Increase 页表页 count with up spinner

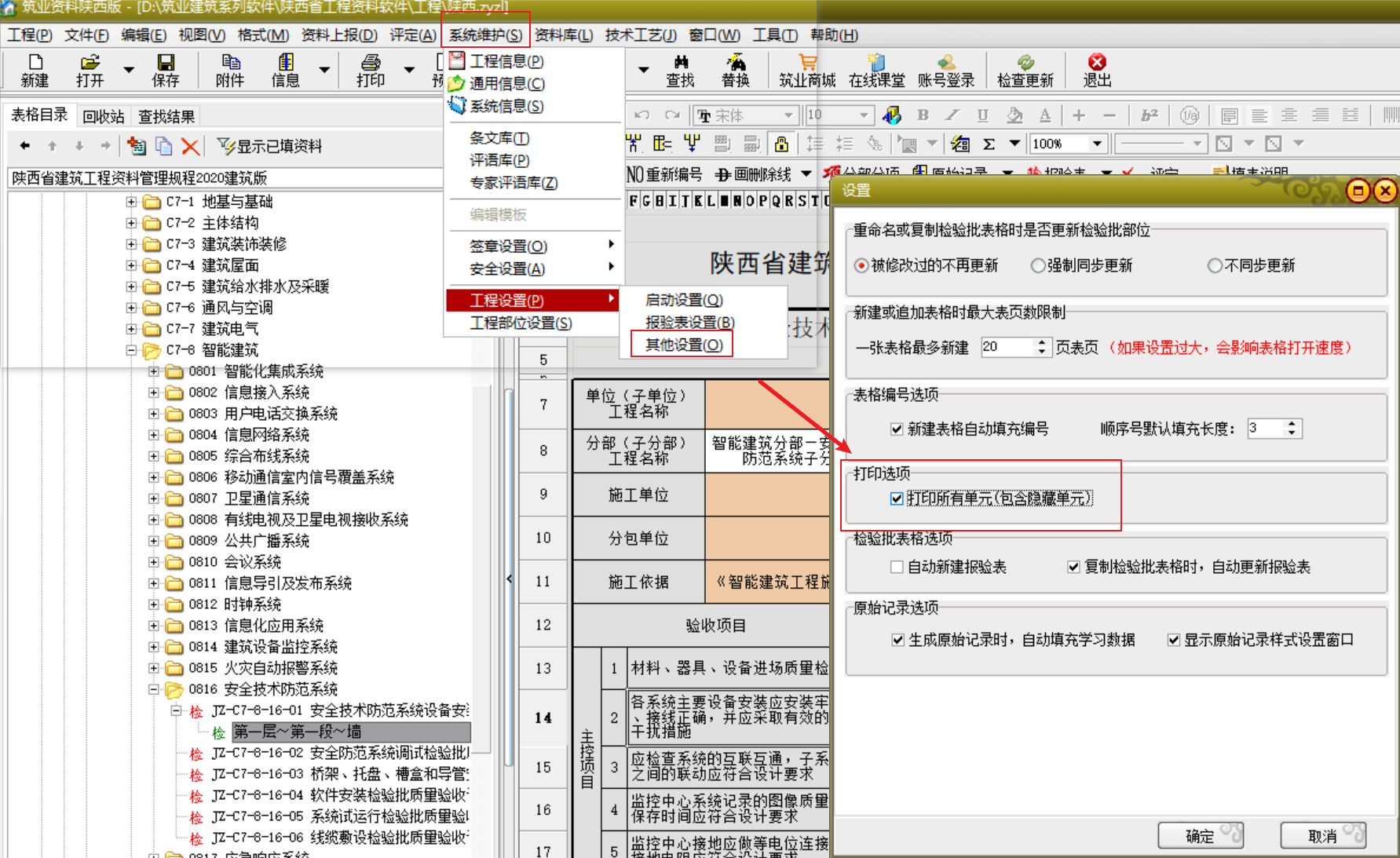[x=1041, y=342]
